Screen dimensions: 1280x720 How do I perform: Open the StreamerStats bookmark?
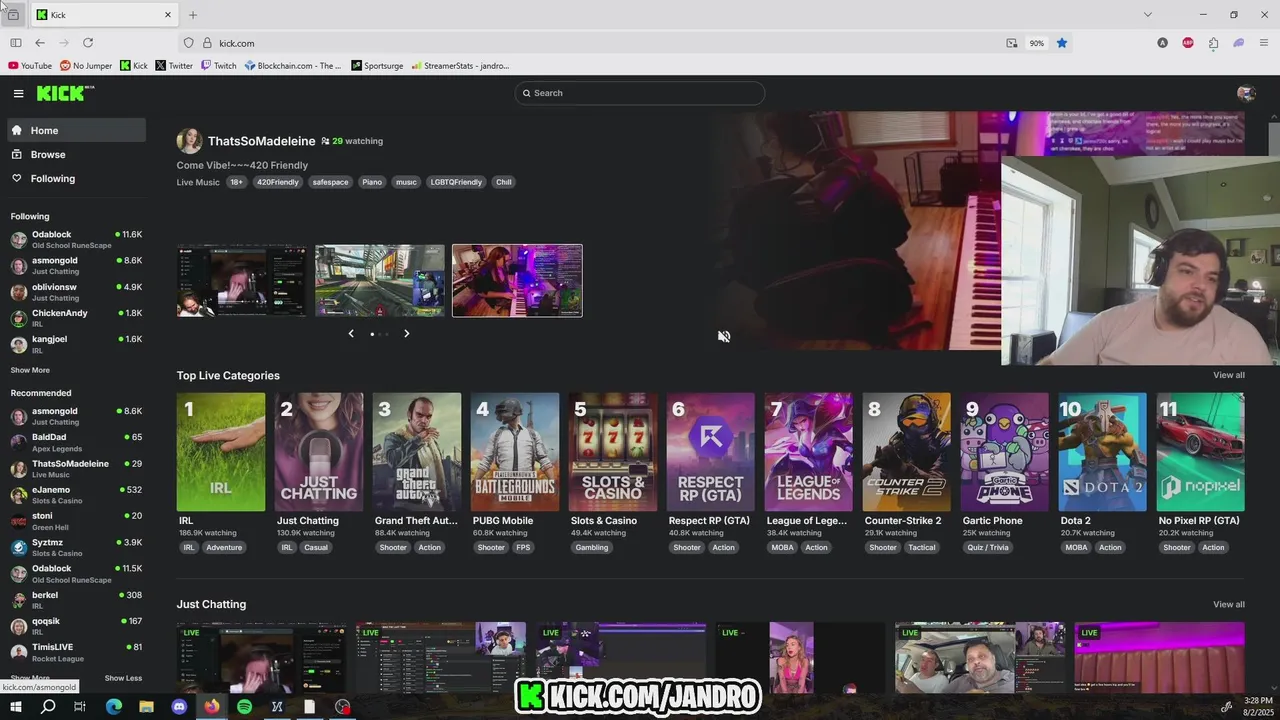(460, 66)
